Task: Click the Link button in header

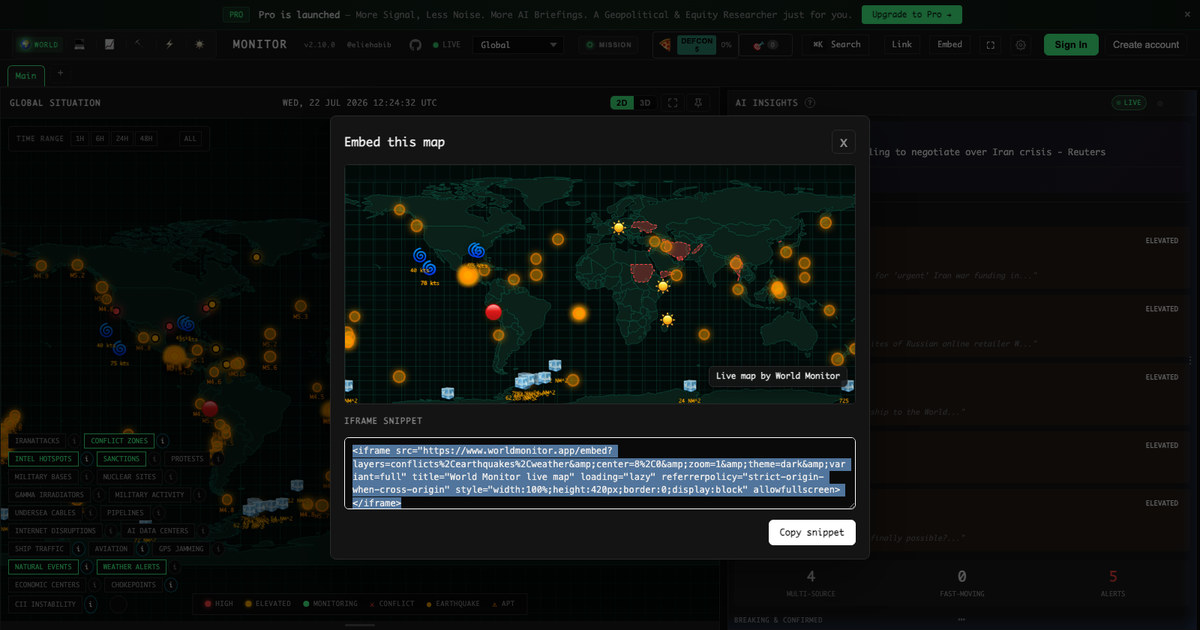Action: click(902, 44)
